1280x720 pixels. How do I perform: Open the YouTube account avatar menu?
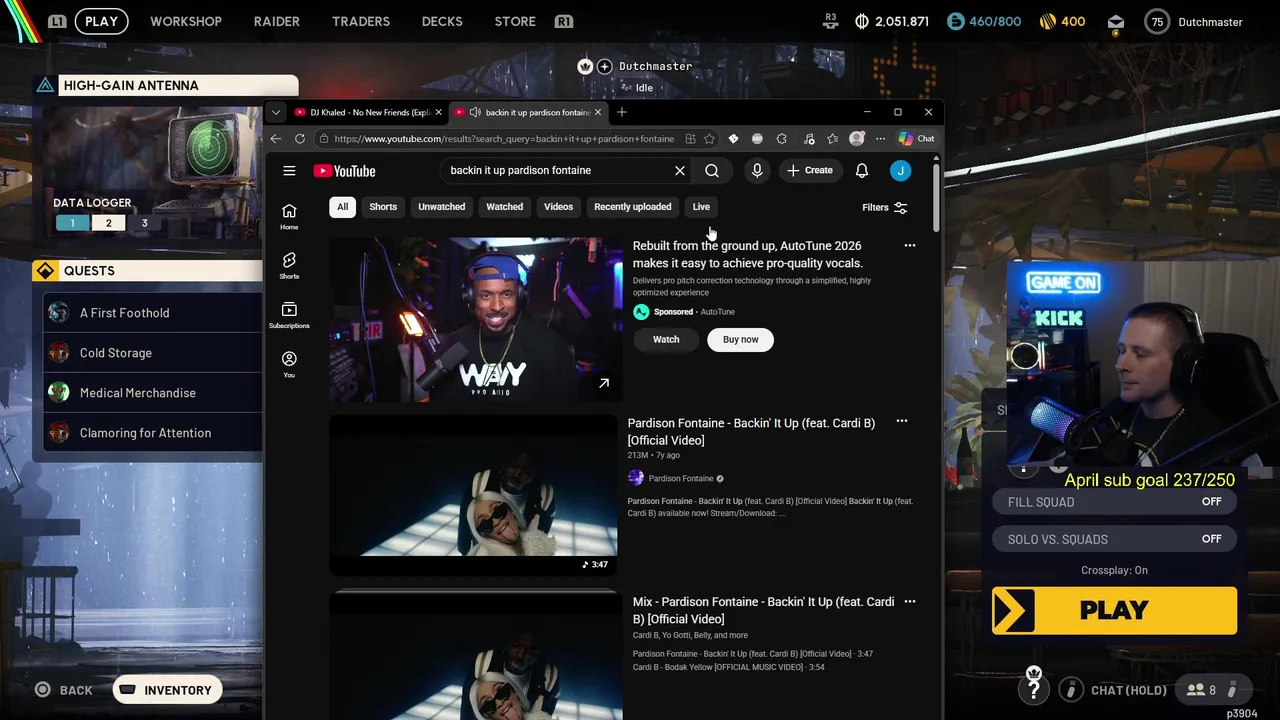900,171
